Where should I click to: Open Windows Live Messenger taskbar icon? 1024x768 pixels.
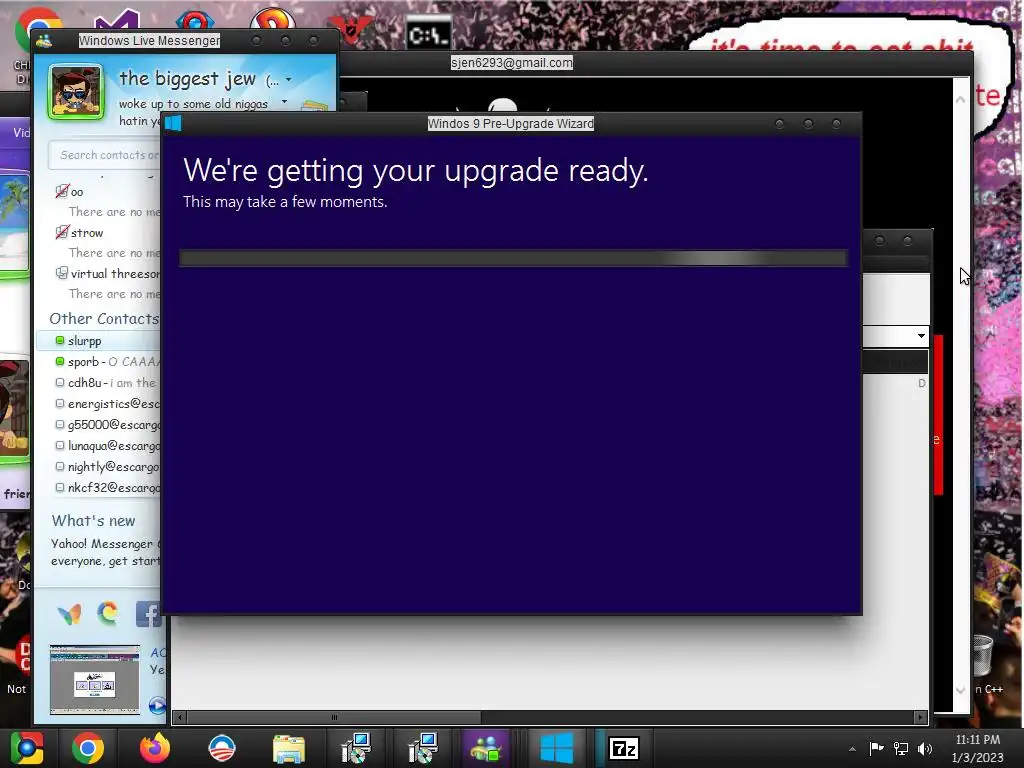486,748
